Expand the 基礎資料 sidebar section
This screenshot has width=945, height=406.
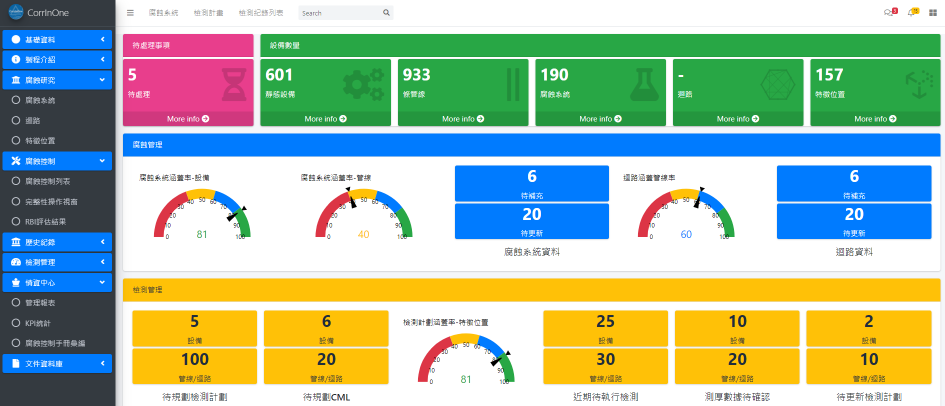[x=57, y=39]
